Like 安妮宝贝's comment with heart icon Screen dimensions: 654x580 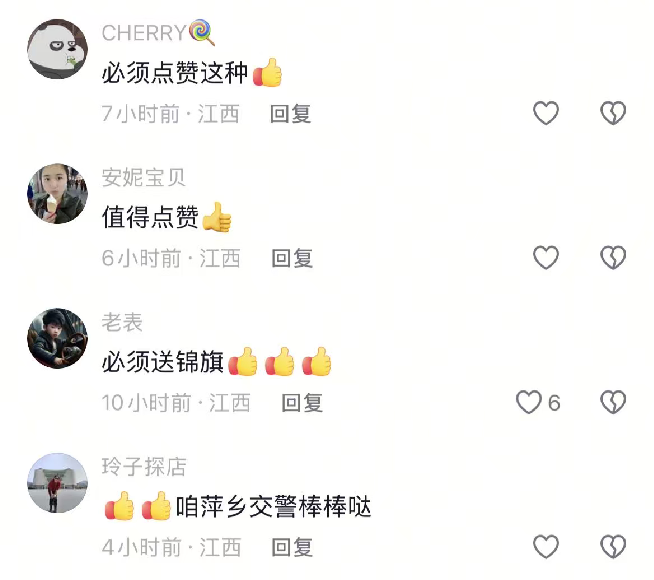click(x=546, y=257)
